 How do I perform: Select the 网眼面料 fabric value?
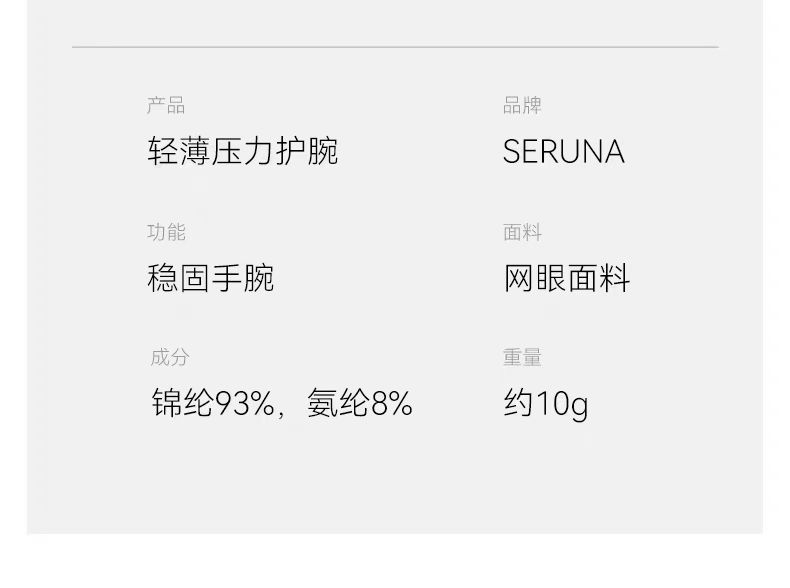click(x=566, y=279)
